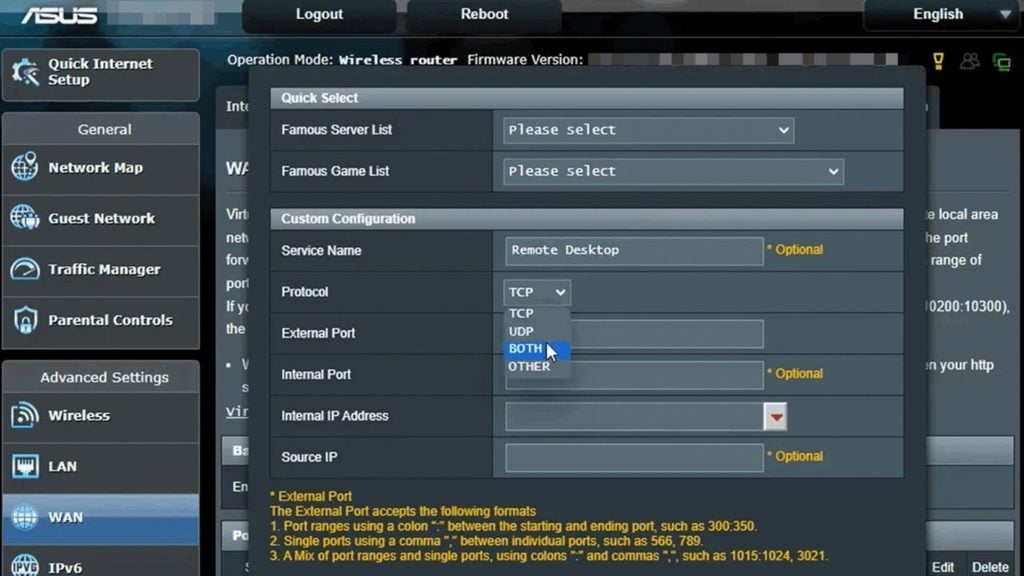This screenshot has width=1024, height=576.
Task: Click the Service Name field with Remote Desktop
Action: coord(634,251)
